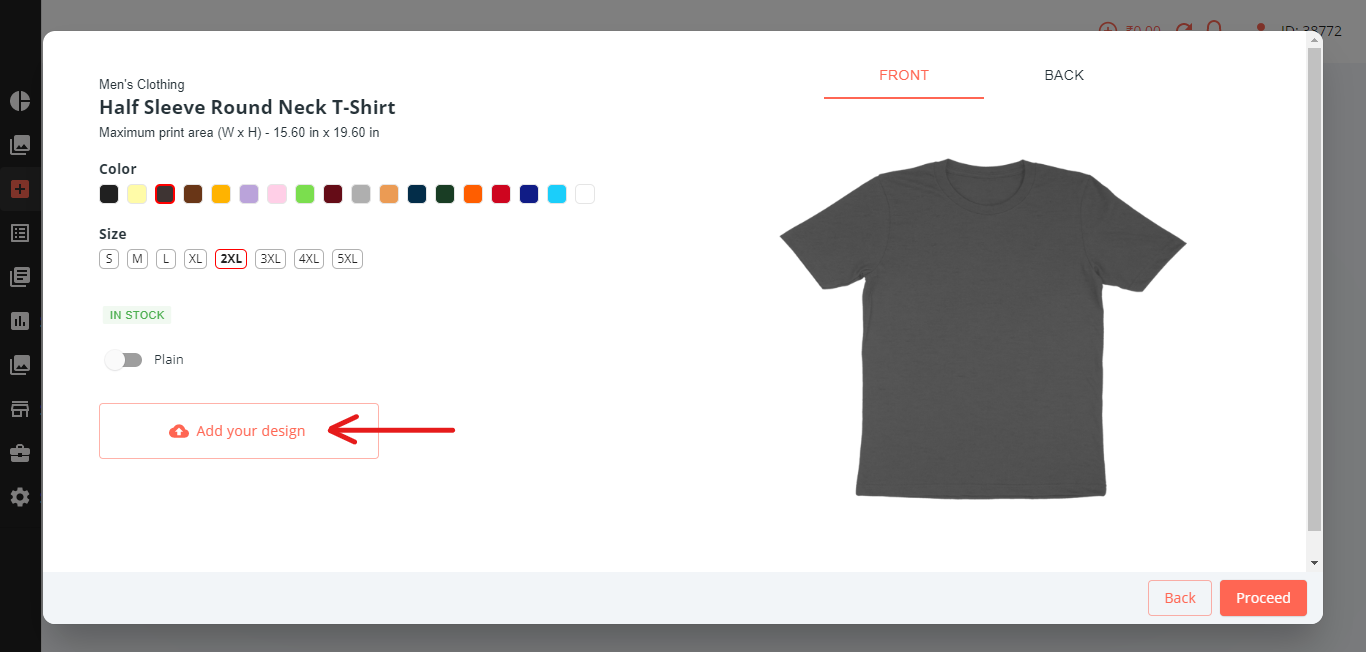Open the dashboard pie chart icon in sidebar
1366x652 pixels.
(x=20, y=101)
